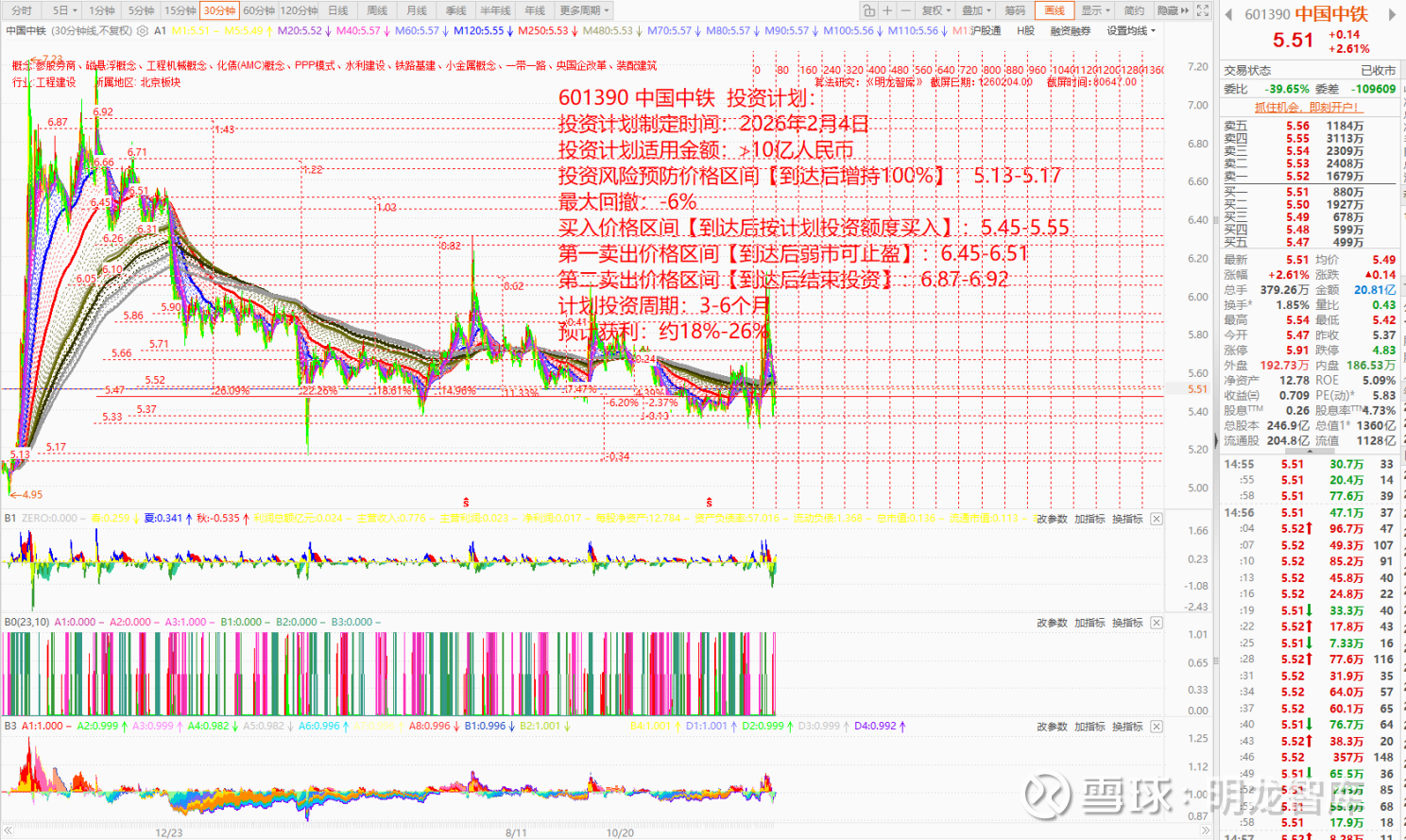Click the bottom-right chart scroll arrows icon
Viewport: 1406px width, 840px height.
(x=1206, y=832)
